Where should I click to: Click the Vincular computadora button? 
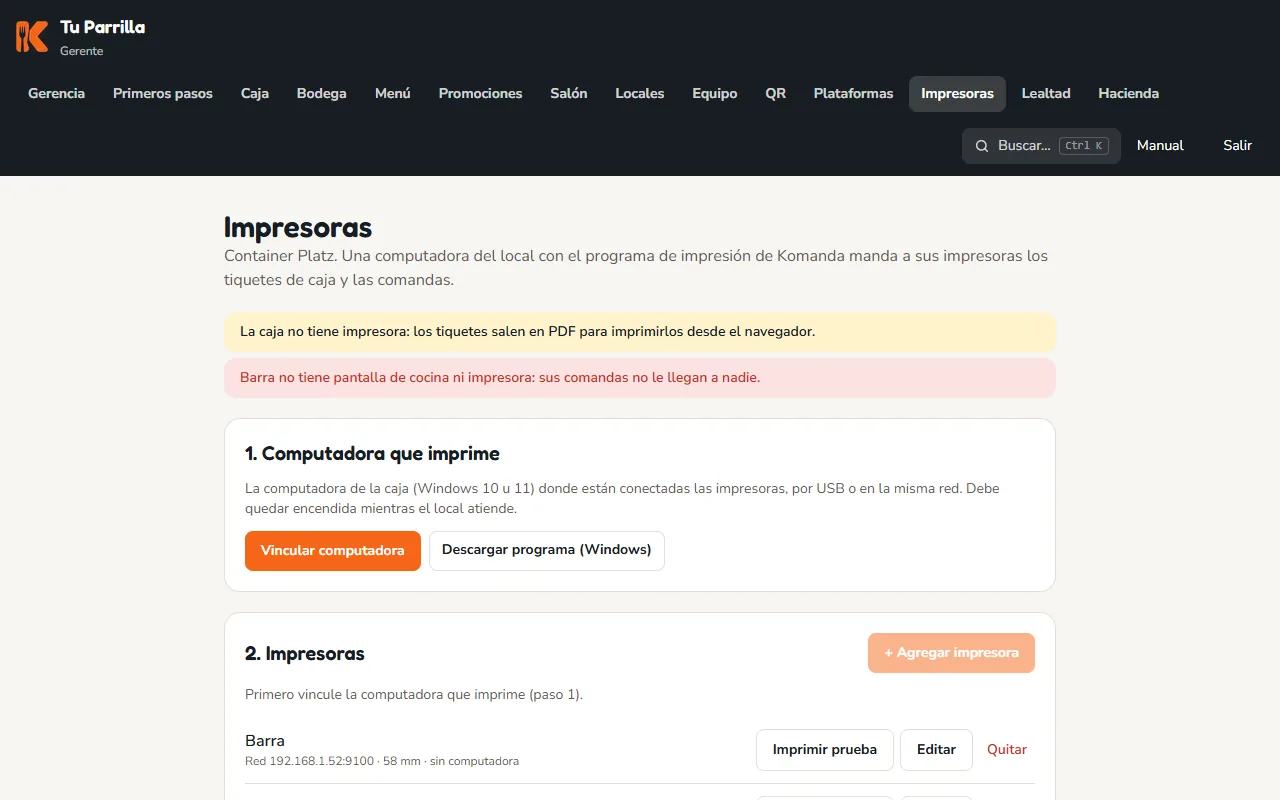(333, 551)
